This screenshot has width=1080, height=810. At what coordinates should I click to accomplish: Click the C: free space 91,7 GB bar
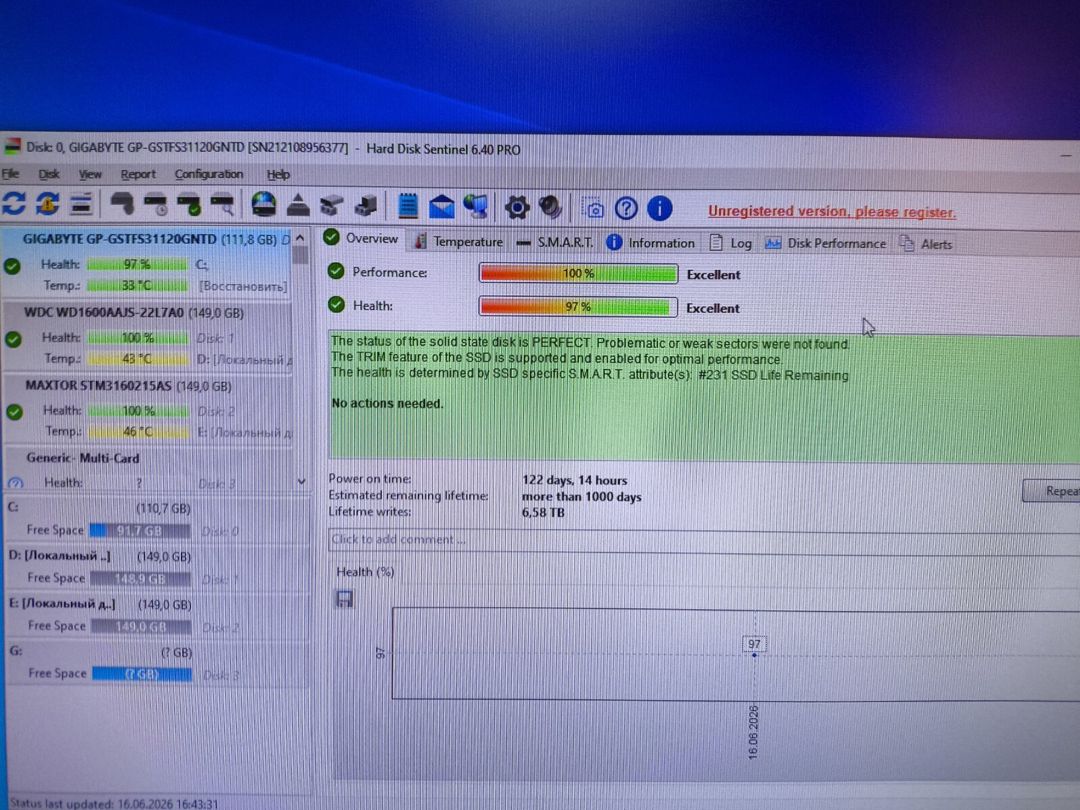(140, 530)
